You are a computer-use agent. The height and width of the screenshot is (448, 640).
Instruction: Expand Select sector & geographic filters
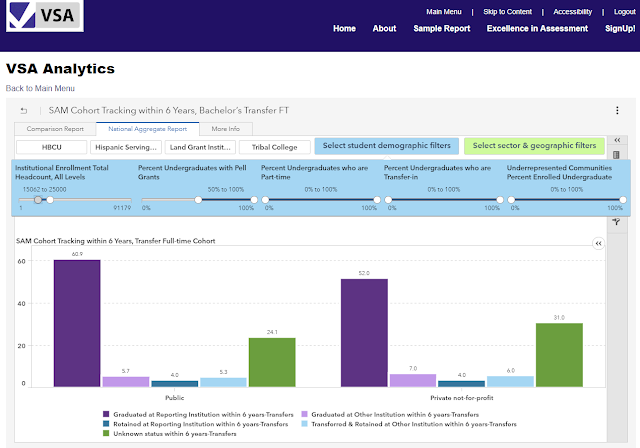click(x=534, y=146)
